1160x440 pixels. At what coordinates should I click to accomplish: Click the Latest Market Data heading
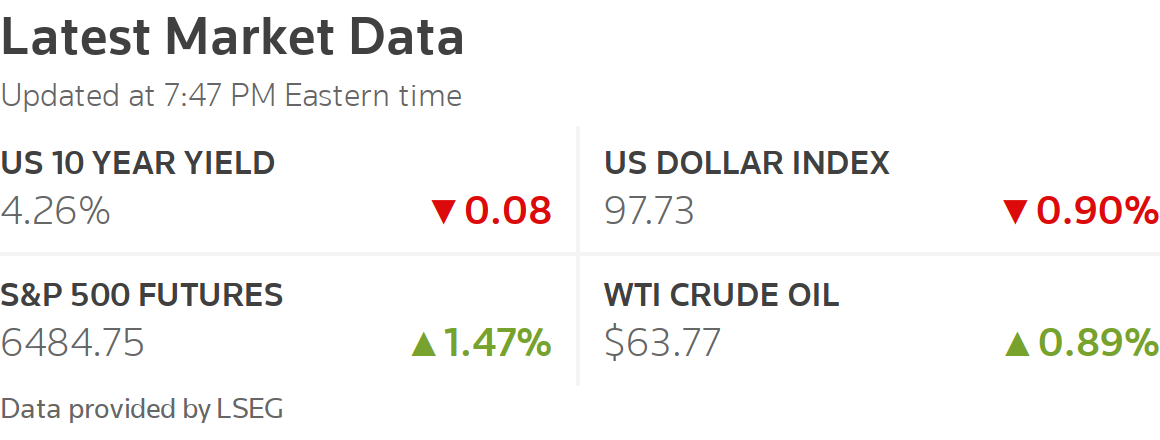click(233, 38)
